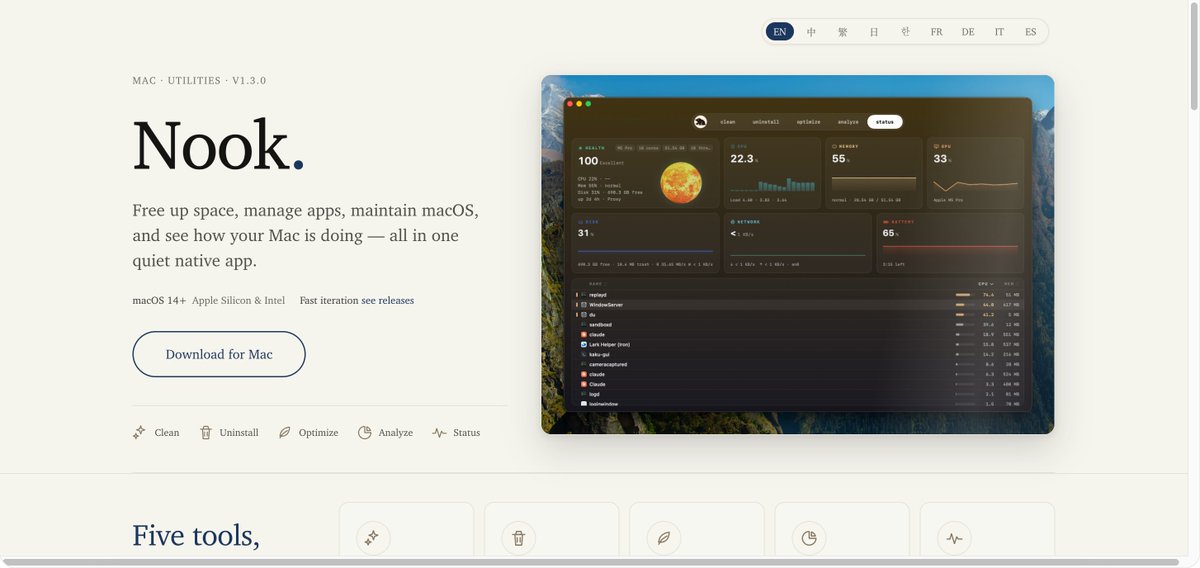
Task: Switch language to 中 (Simplified Chinese)
Action: (811, 32)
